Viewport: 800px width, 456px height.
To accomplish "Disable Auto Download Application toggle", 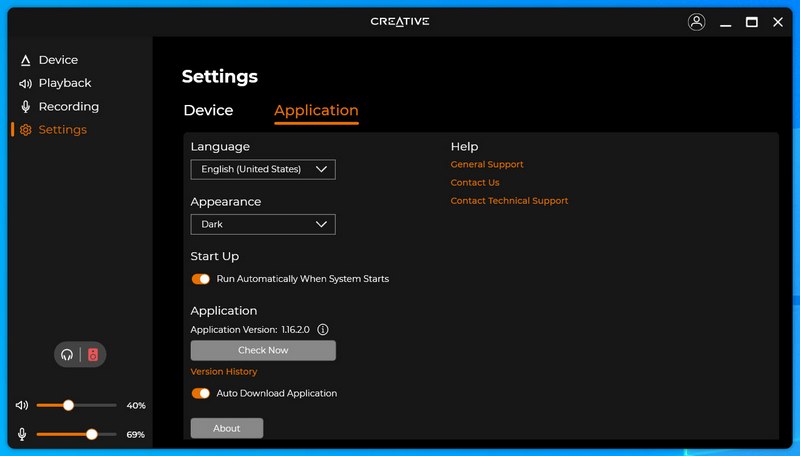I will pyautogui.click(x=201, y=393).
